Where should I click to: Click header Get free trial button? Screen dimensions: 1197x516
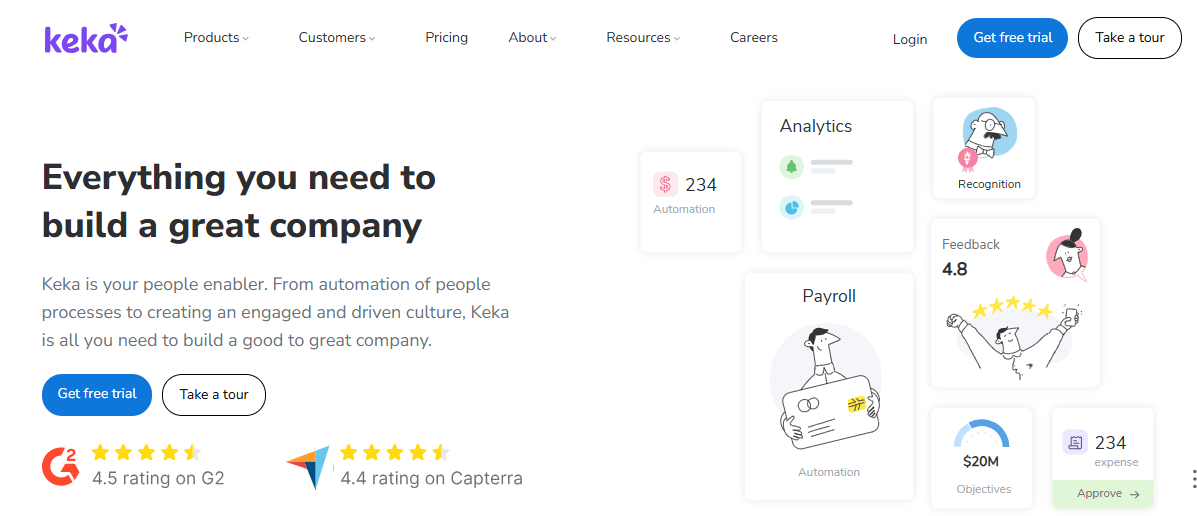click(x=1012, y=38)
